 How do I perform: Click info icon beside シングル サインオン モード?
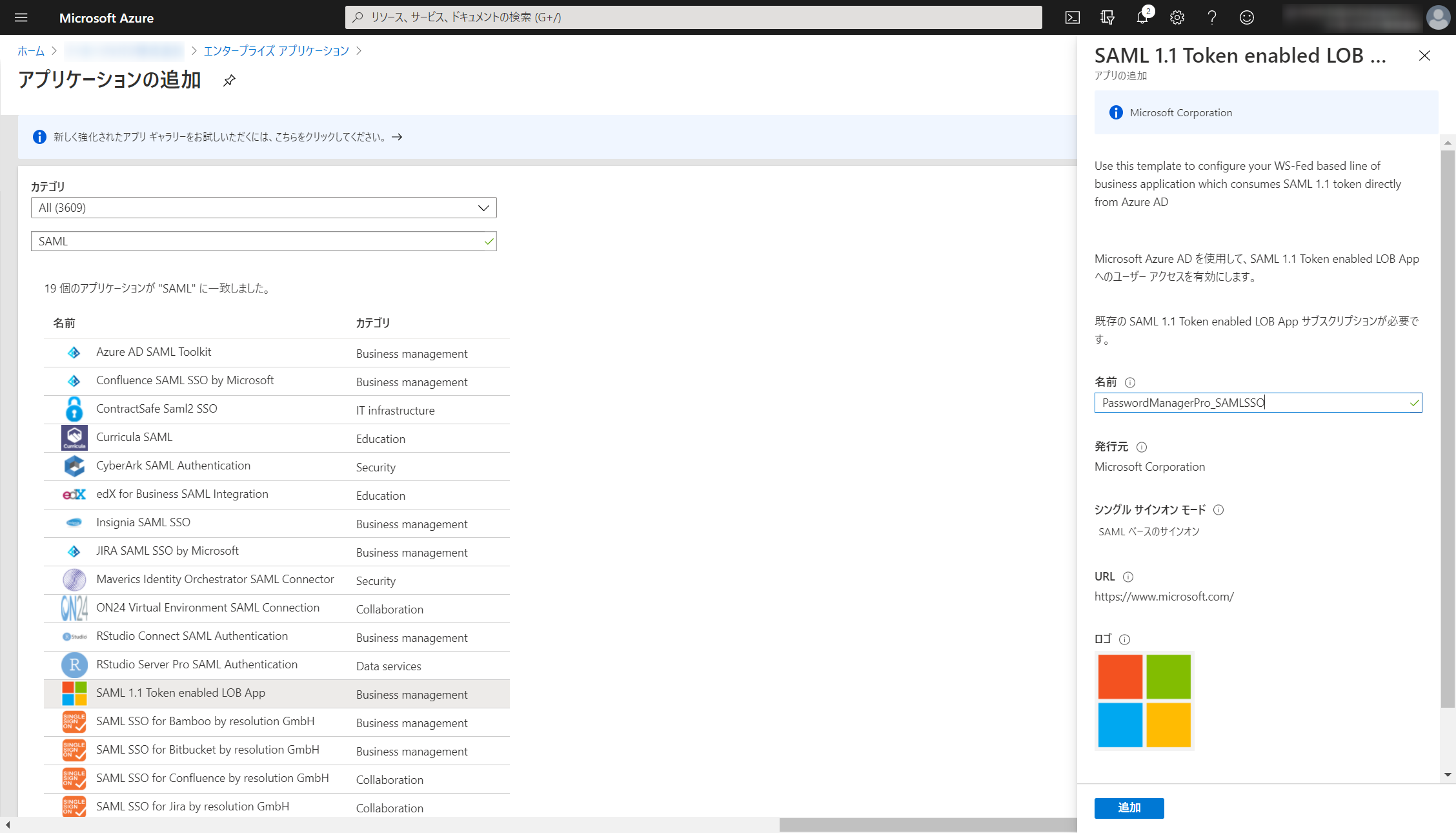point(1218,509)
